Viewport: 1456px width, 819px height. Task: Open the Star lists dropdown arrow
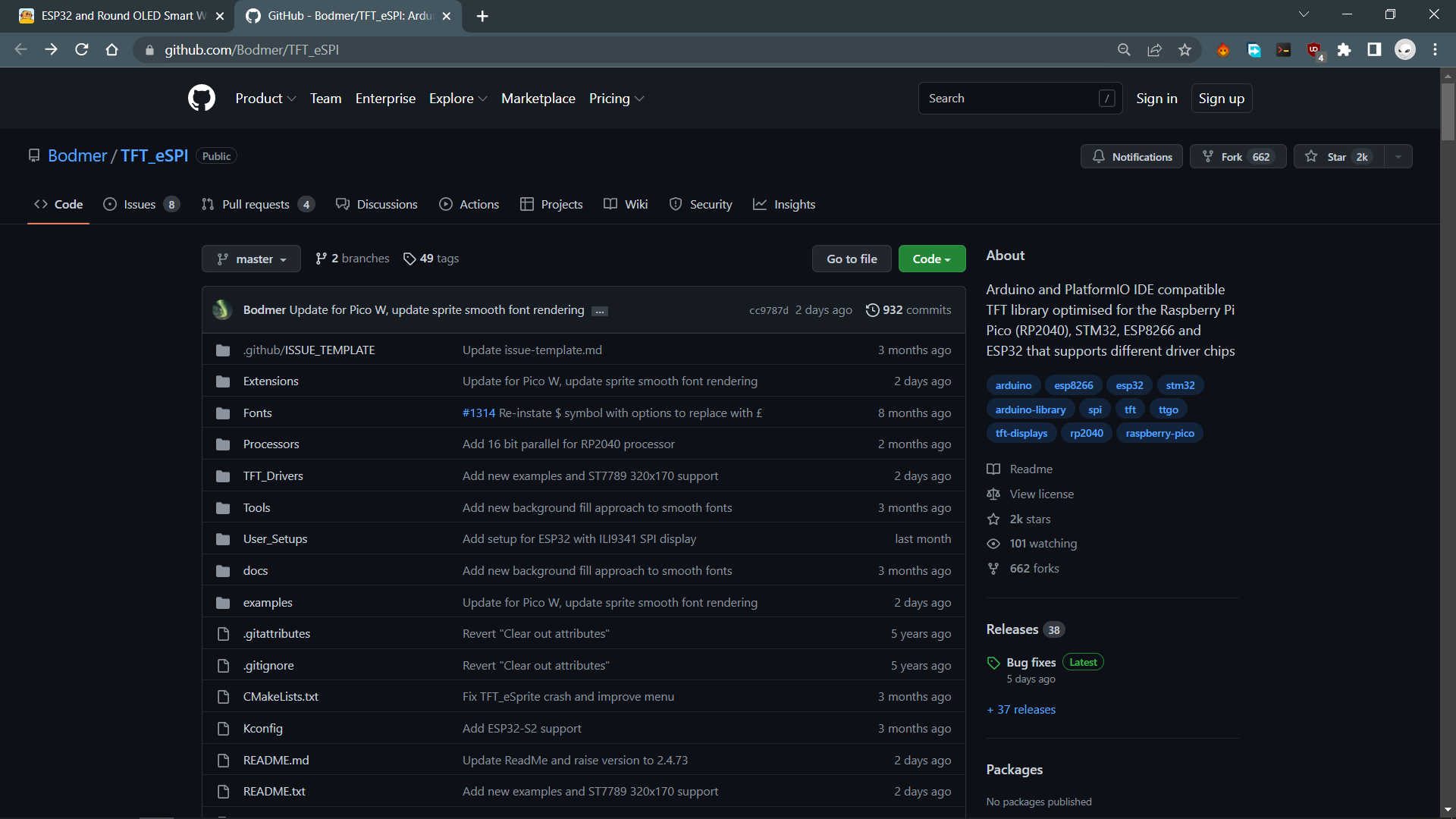pyautogui.click(x=1398, y=156)
